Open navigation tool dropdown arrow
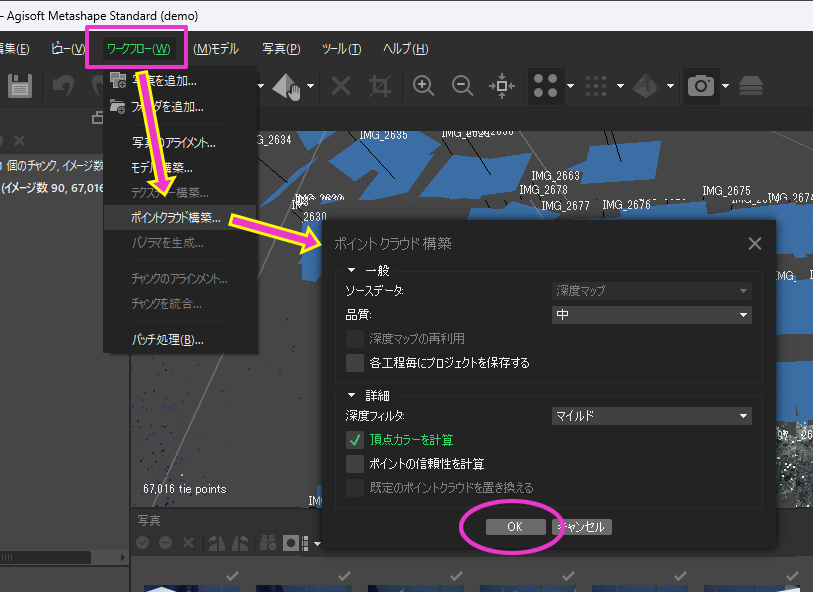The image size is (813, 592). point(310,86)
